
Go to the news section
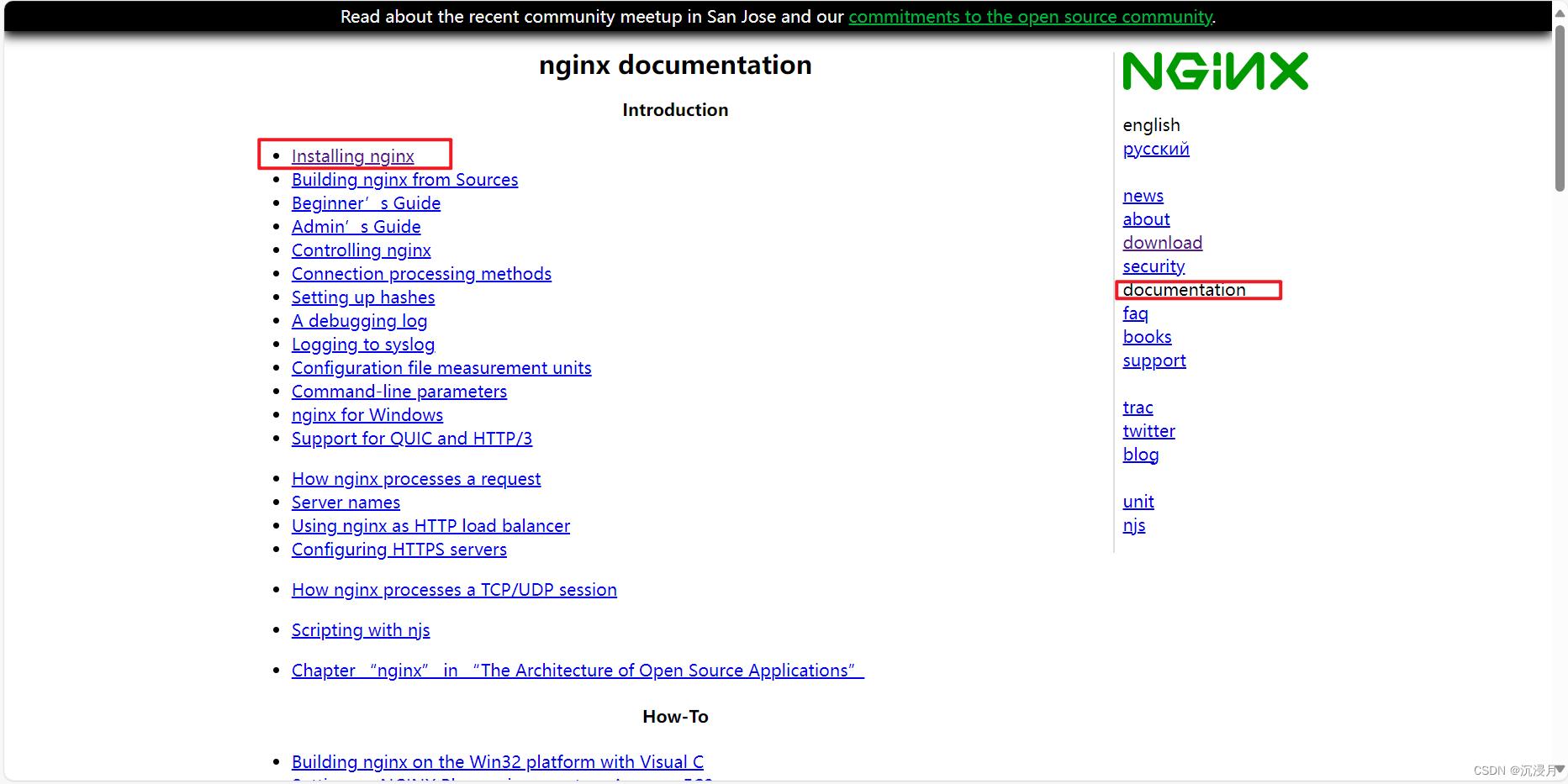coord(1143,195)
